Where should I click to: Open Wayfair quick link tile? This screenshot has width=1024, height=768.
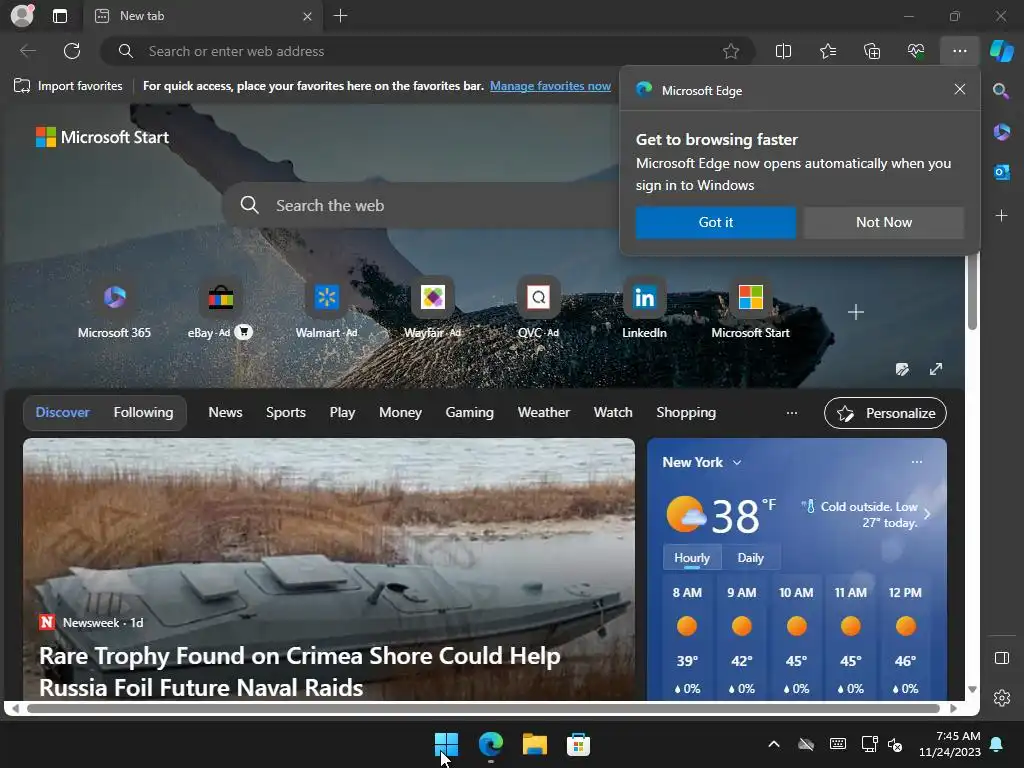pyautogui.click(x=432, y=309)
